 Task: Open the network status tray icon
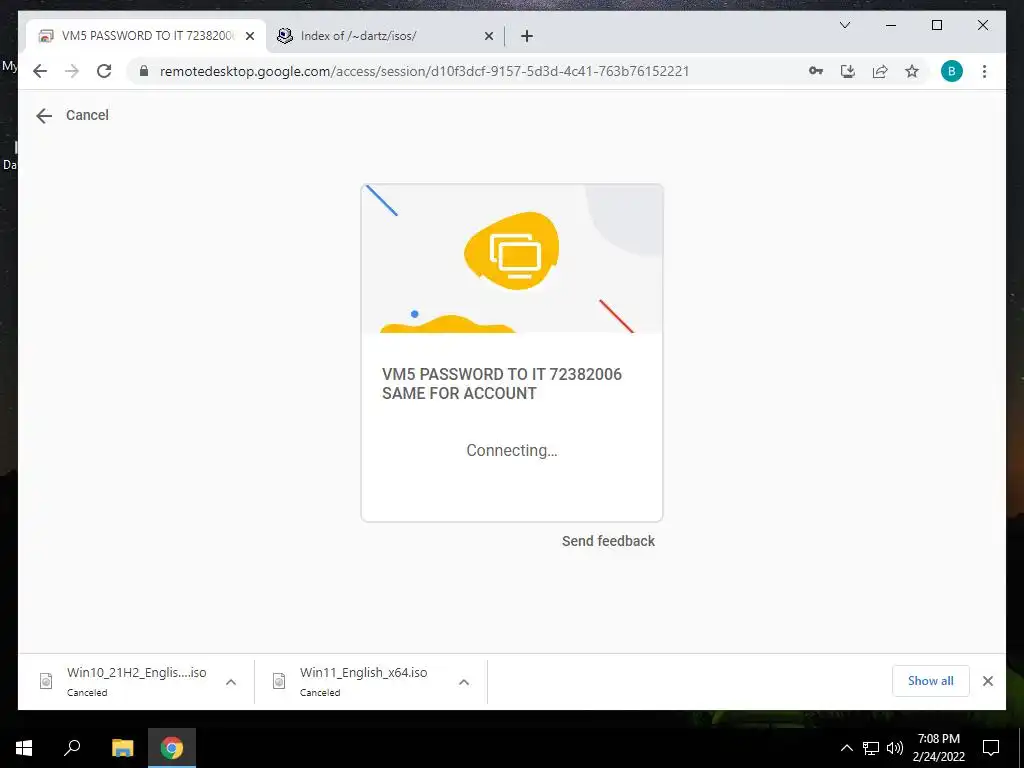tap(871, 748)
